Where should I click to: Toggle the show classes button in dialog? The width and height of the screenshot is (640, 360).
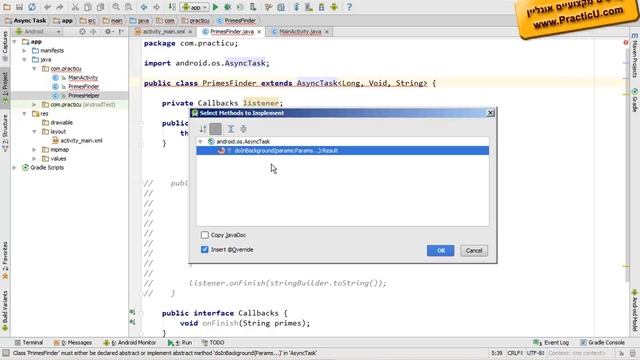[x=216, y=129]
